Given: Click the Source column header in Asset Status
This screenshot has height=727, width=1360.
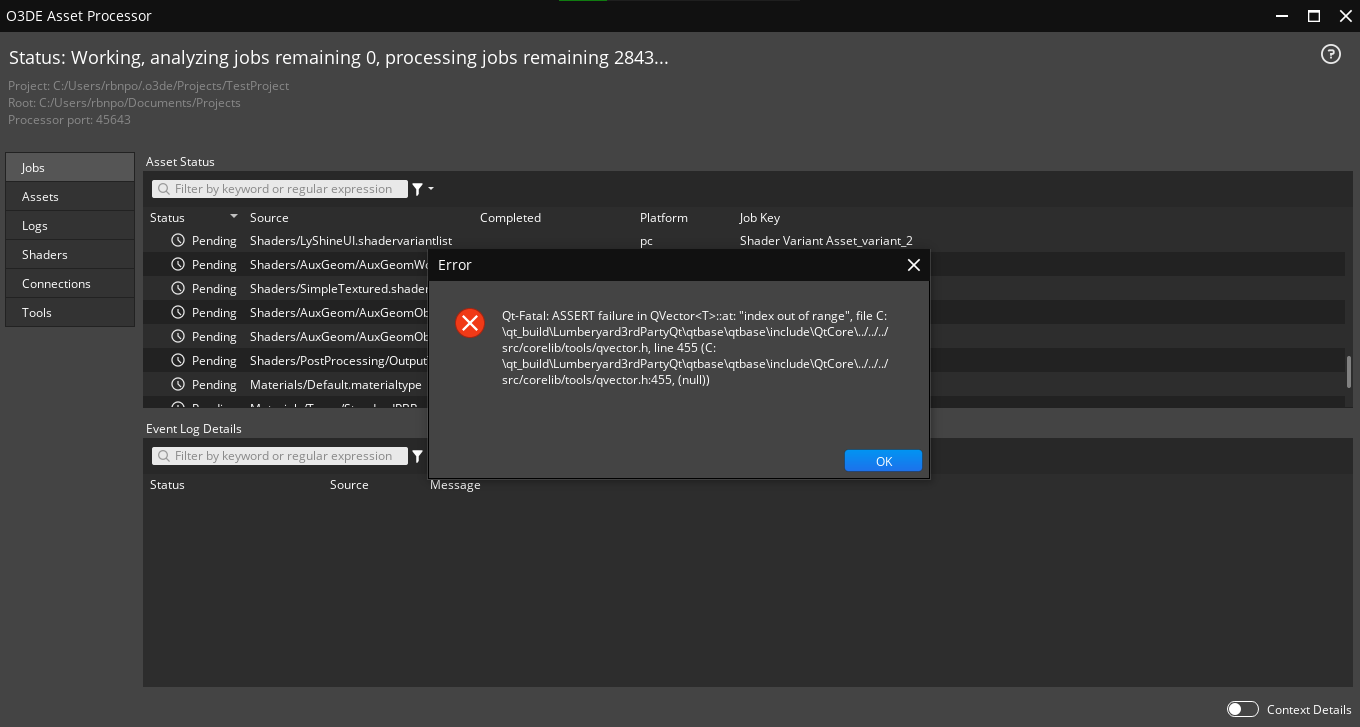Looking at the screenshot, I should click(269, 217).
